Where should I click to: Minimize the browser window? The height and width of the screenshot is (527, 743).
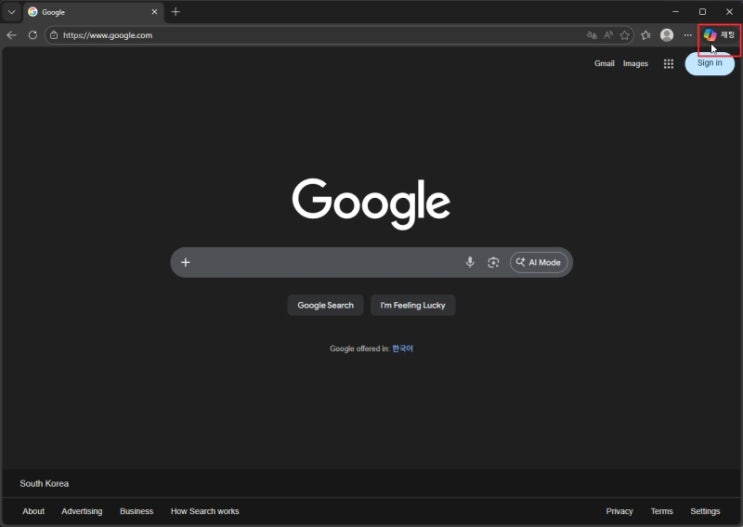pos(676,12)
